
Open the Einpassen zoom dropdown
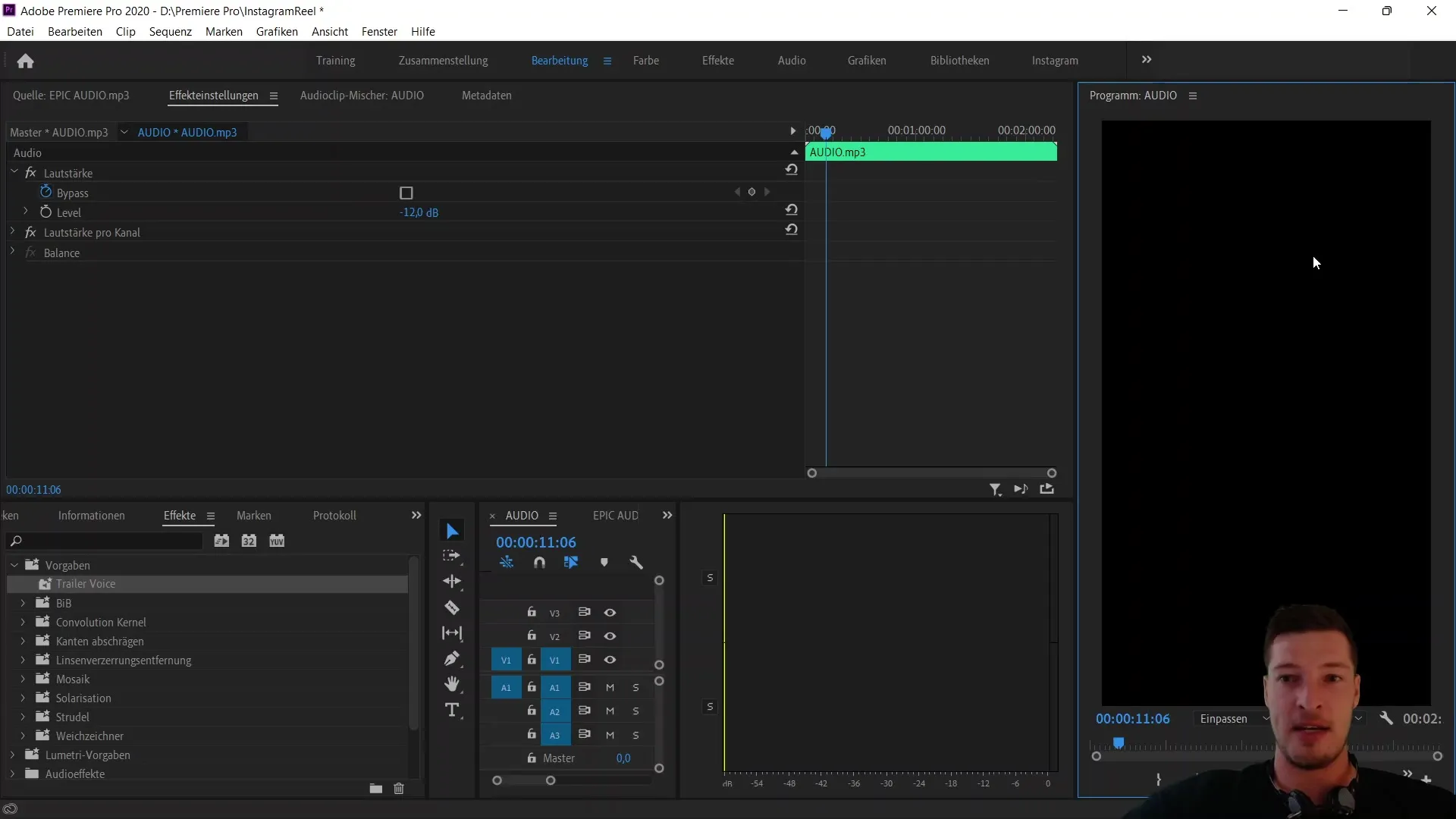1232,719
